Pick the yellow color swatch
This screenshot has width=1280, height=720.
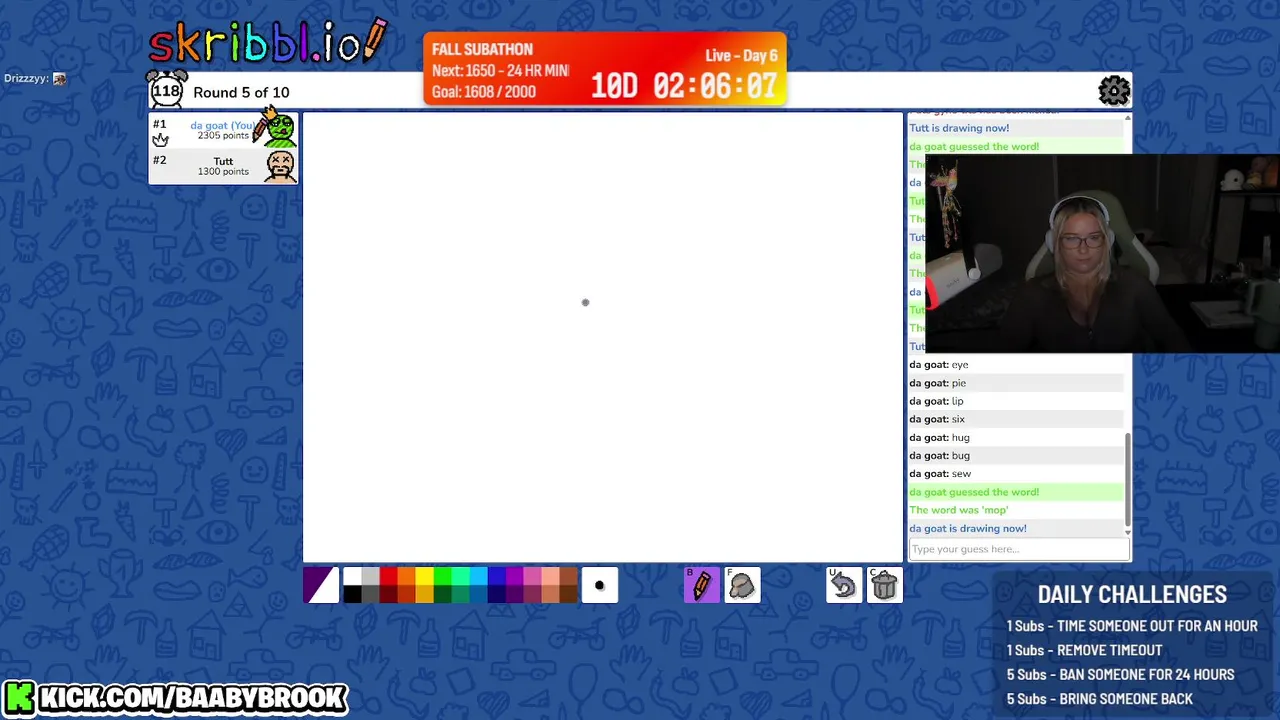pyautogui.click(x=424, y=576)
